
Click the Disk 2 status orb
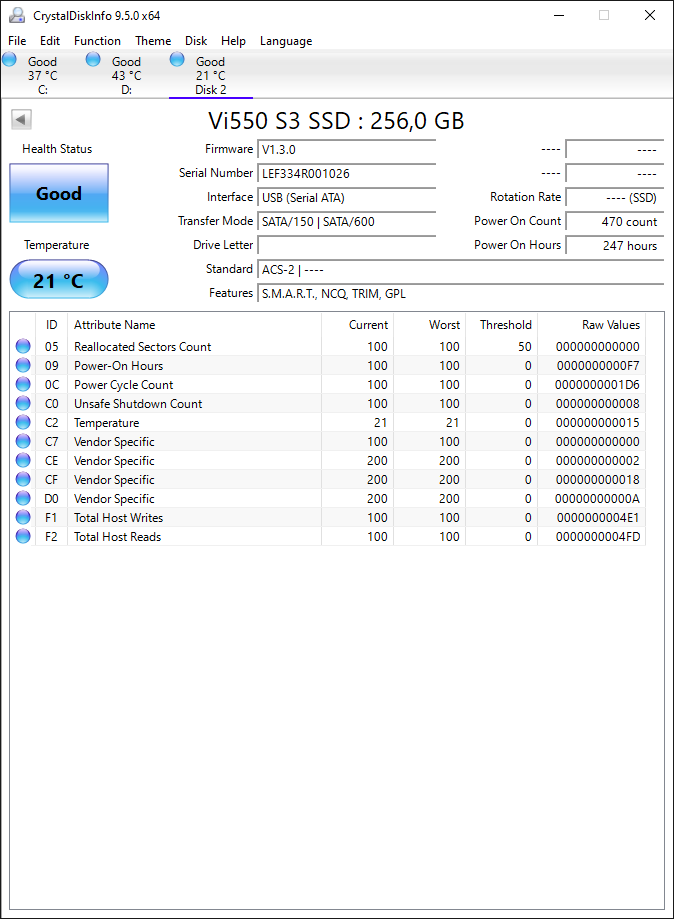coord(177,59)
